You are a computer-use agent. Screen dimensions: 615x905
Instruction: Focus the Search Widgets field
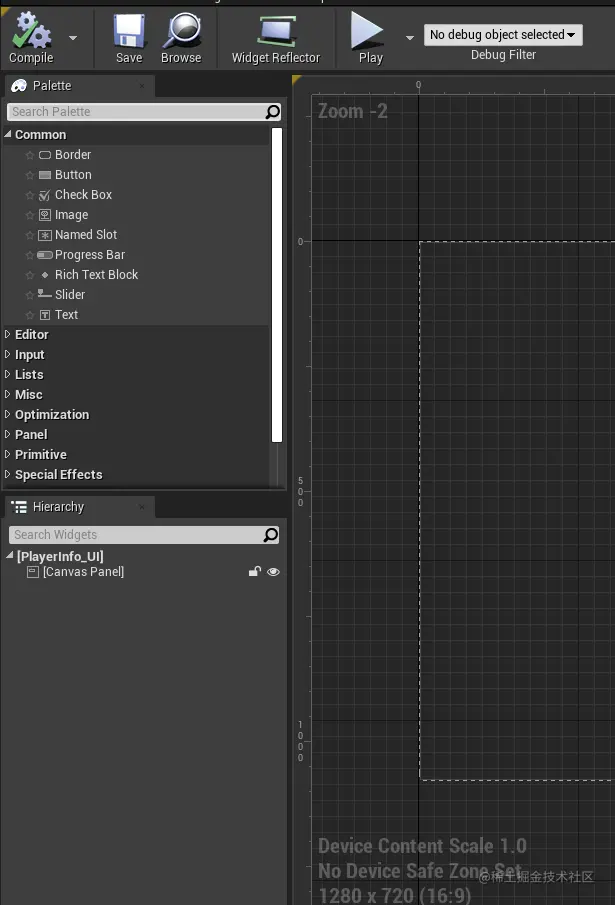point(136,534)
